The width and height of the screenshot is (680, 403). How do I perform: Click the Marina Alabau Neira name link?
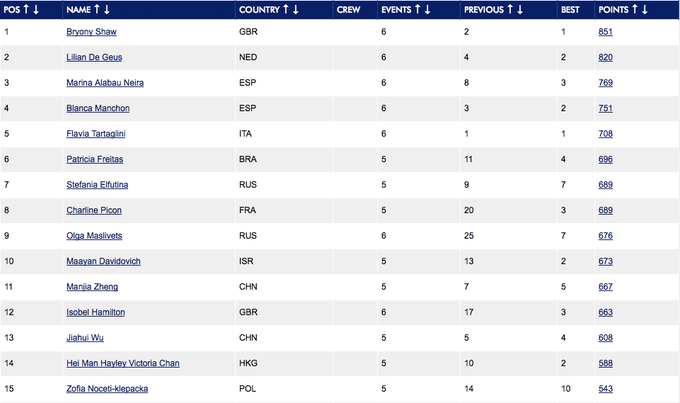click(x=112, y=83)
